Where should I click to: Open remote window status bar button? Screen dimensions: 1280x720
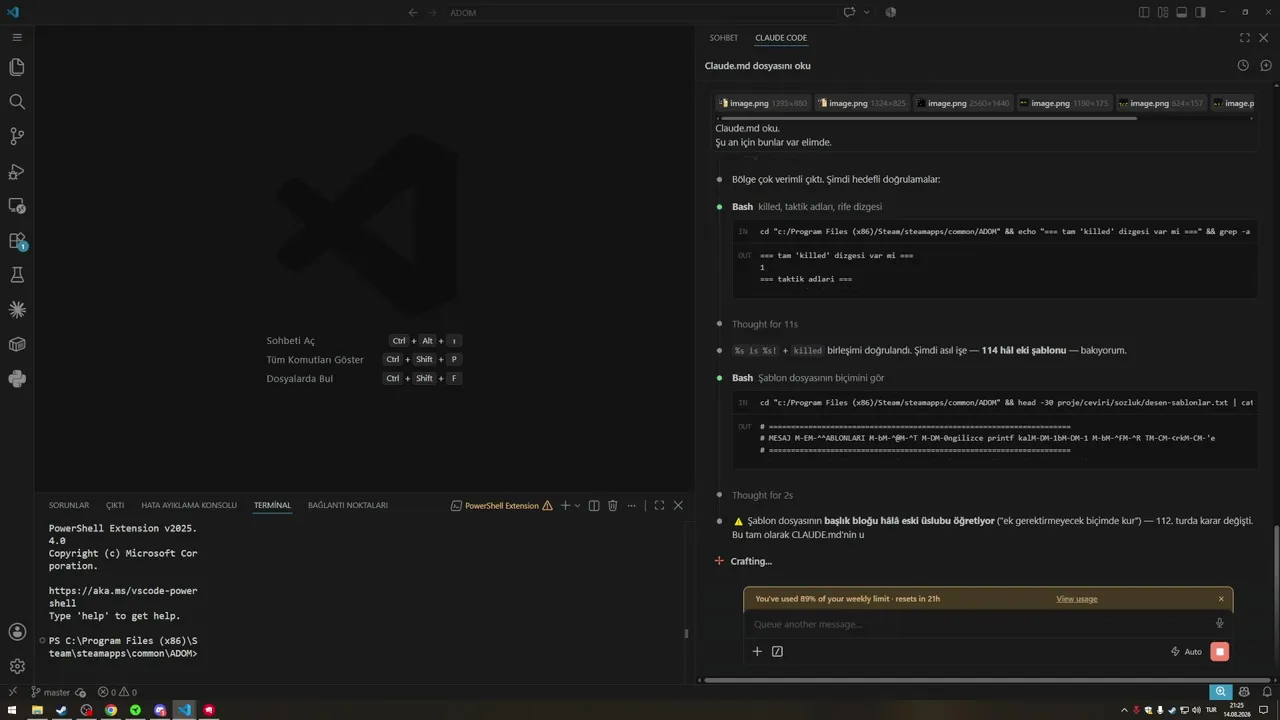pos(11,692)
